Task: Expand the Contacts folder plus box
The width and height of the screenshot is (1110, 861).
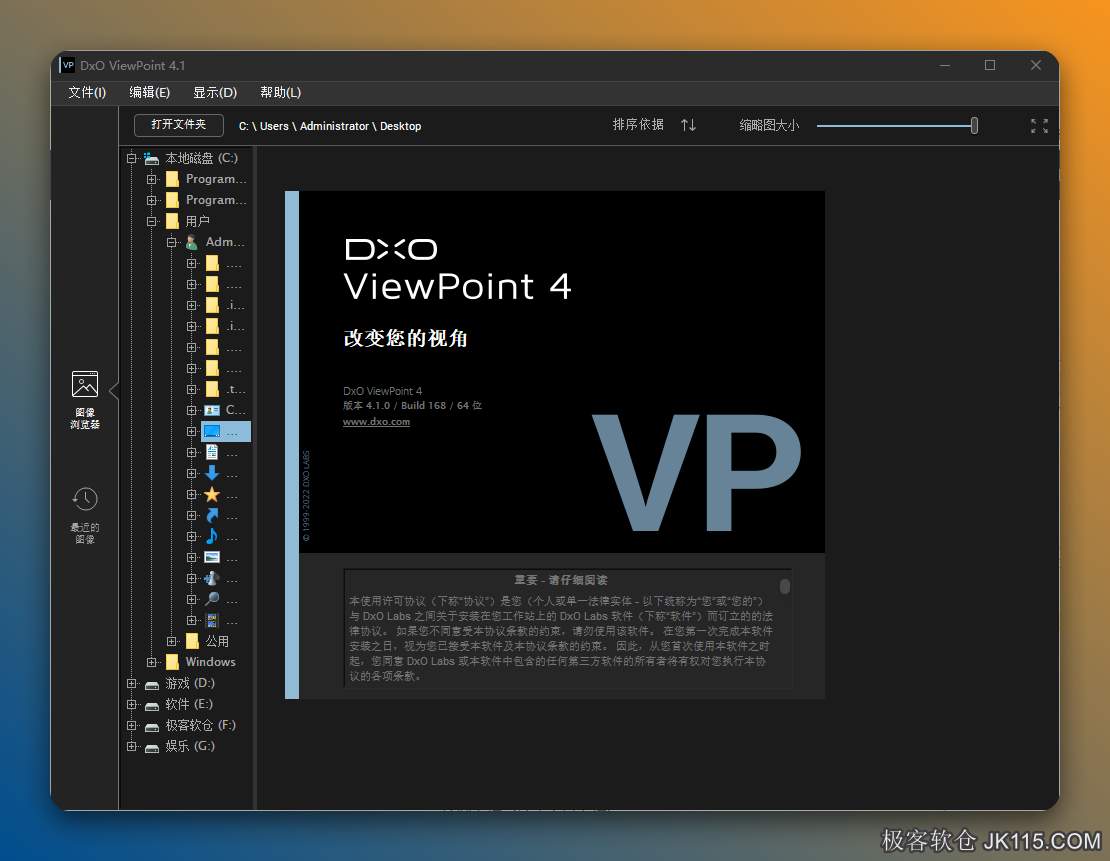Action: (191, 410)
